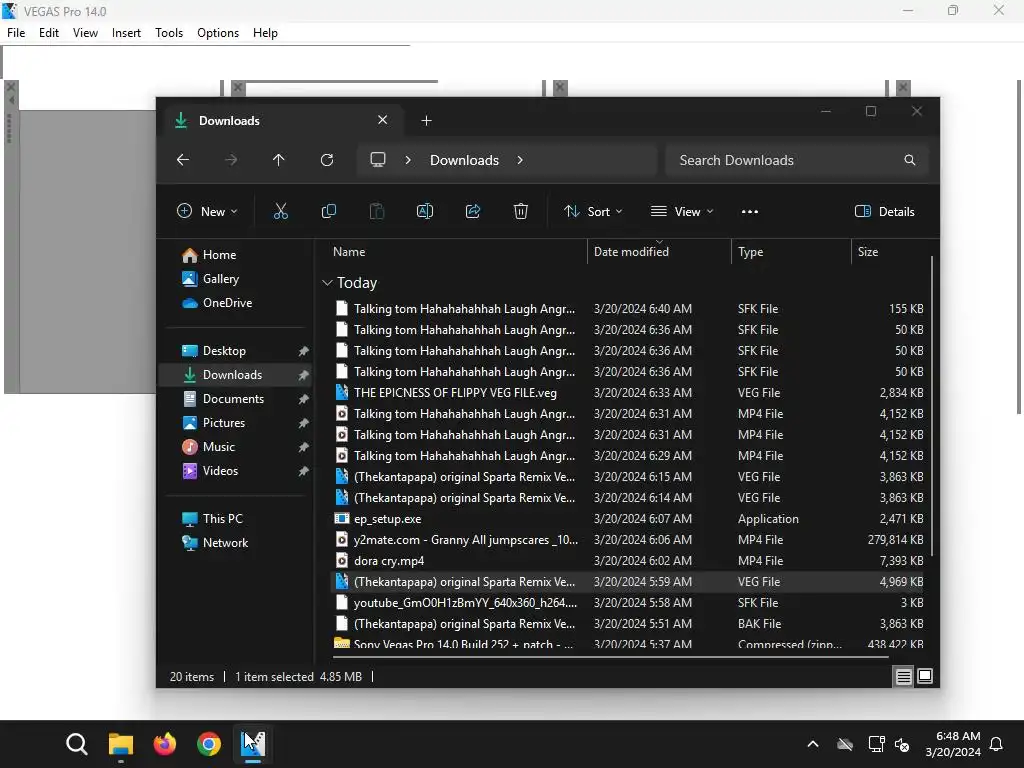Image resolution: width=1024 pixels, height=768 pixels.
Task: Select Documents in navigation pane
Action: point(236,398)
